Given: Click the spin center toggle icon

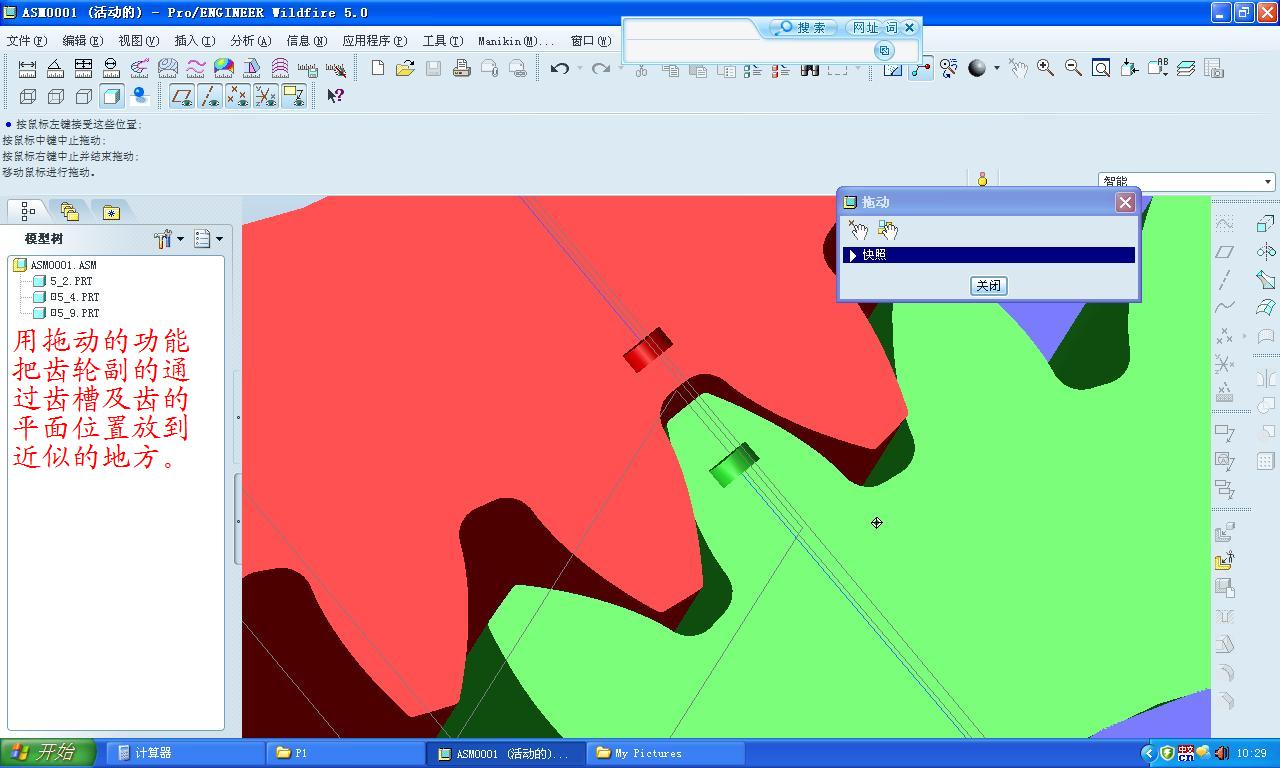Looking at the screenshot, I should click(920, 68).
